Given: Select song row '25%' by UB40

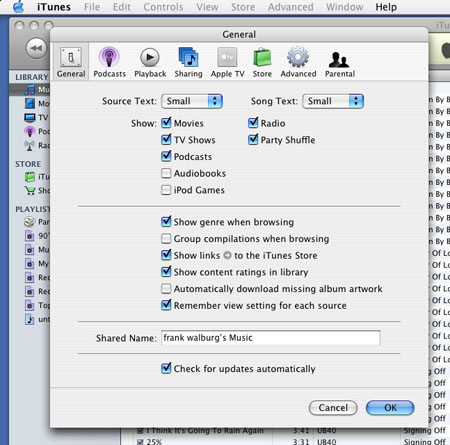Looking at the screenshot, I should click(x=284, y=442).
